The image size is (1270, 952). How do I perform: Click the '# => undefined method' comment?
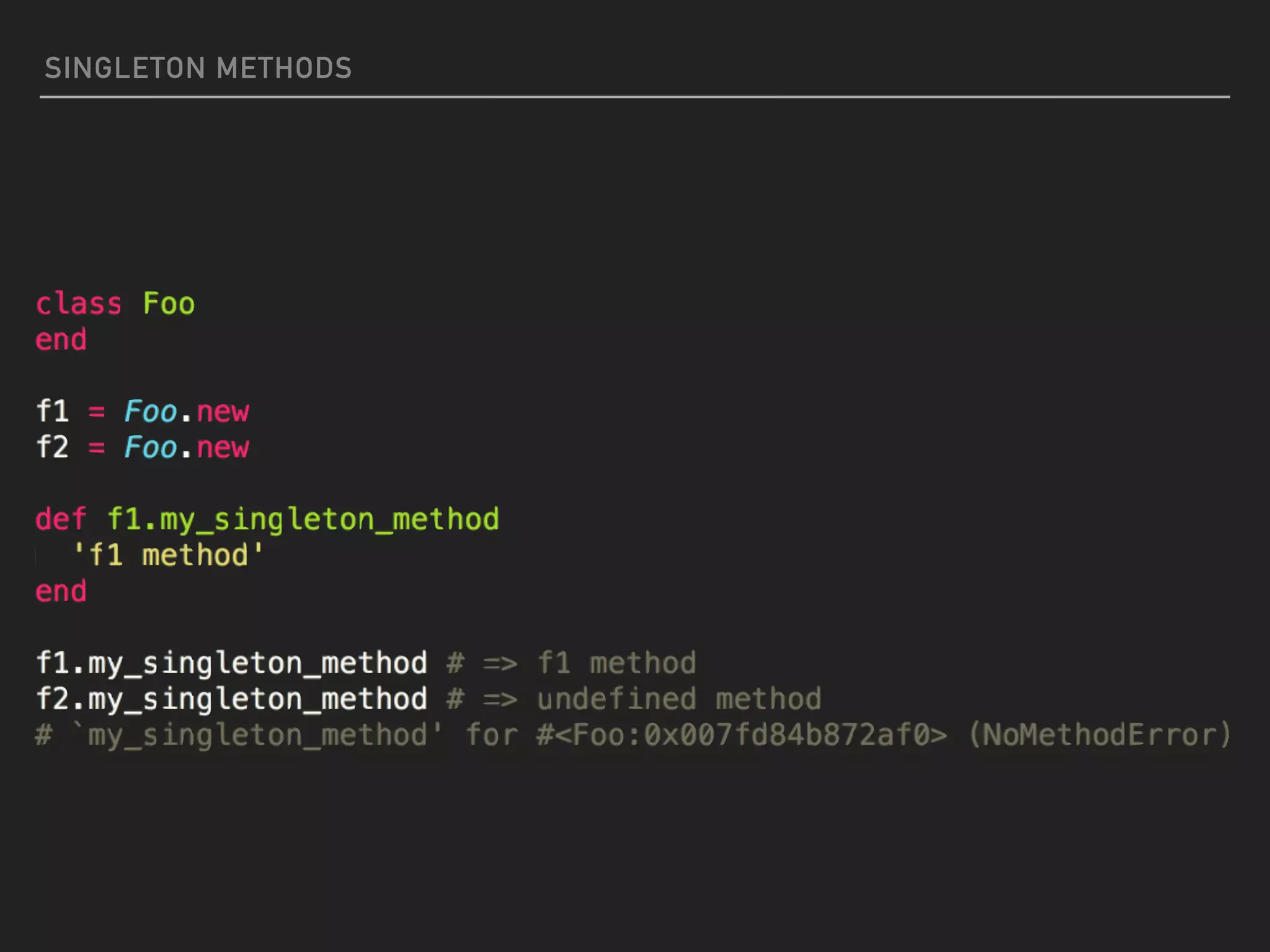tap(634, 700)
